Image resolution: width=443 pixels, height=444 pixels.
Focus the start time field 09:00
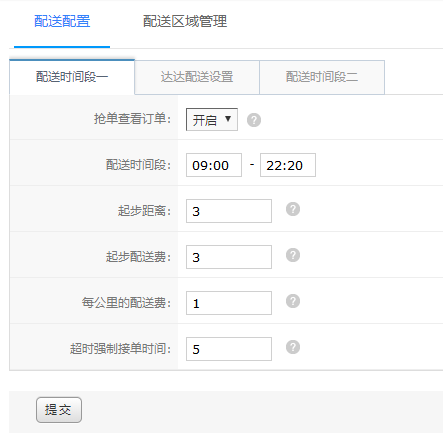tap(214, 165)
